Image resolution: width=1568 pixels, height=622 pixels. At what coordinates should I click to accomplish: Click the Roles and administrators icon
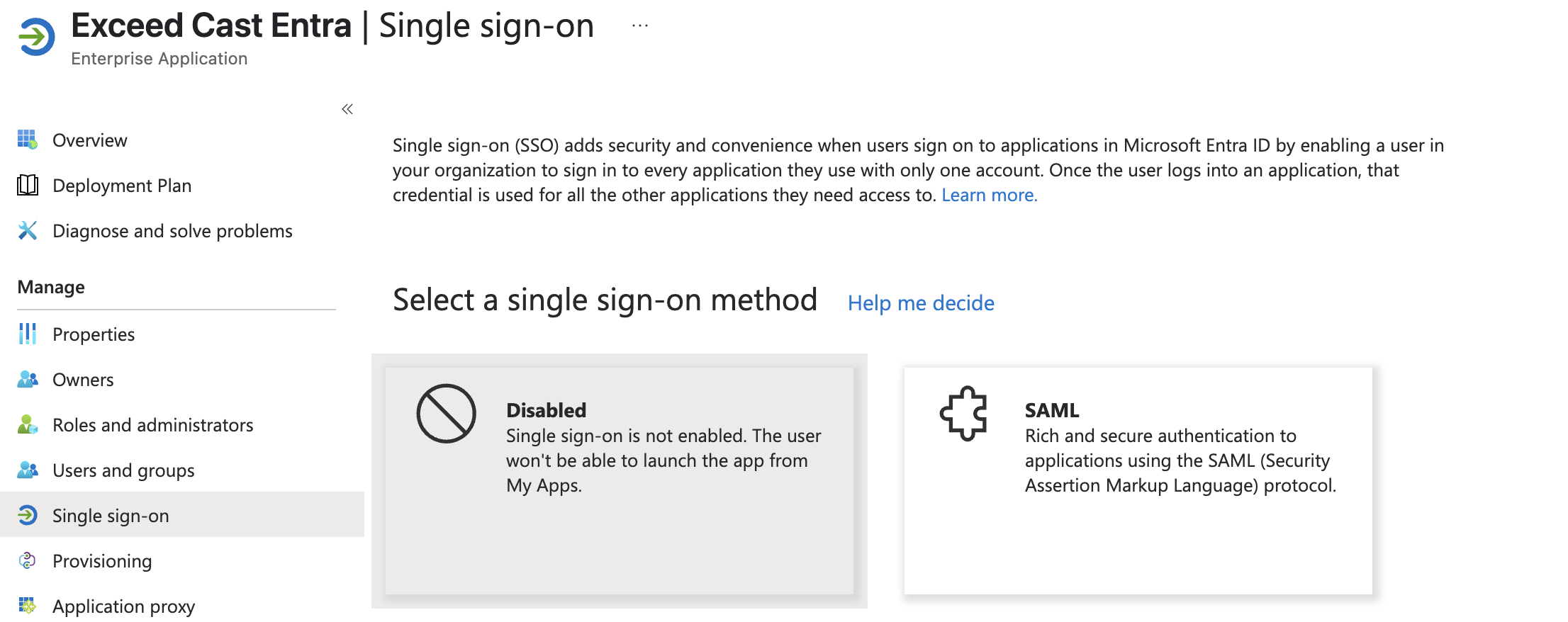28,424
